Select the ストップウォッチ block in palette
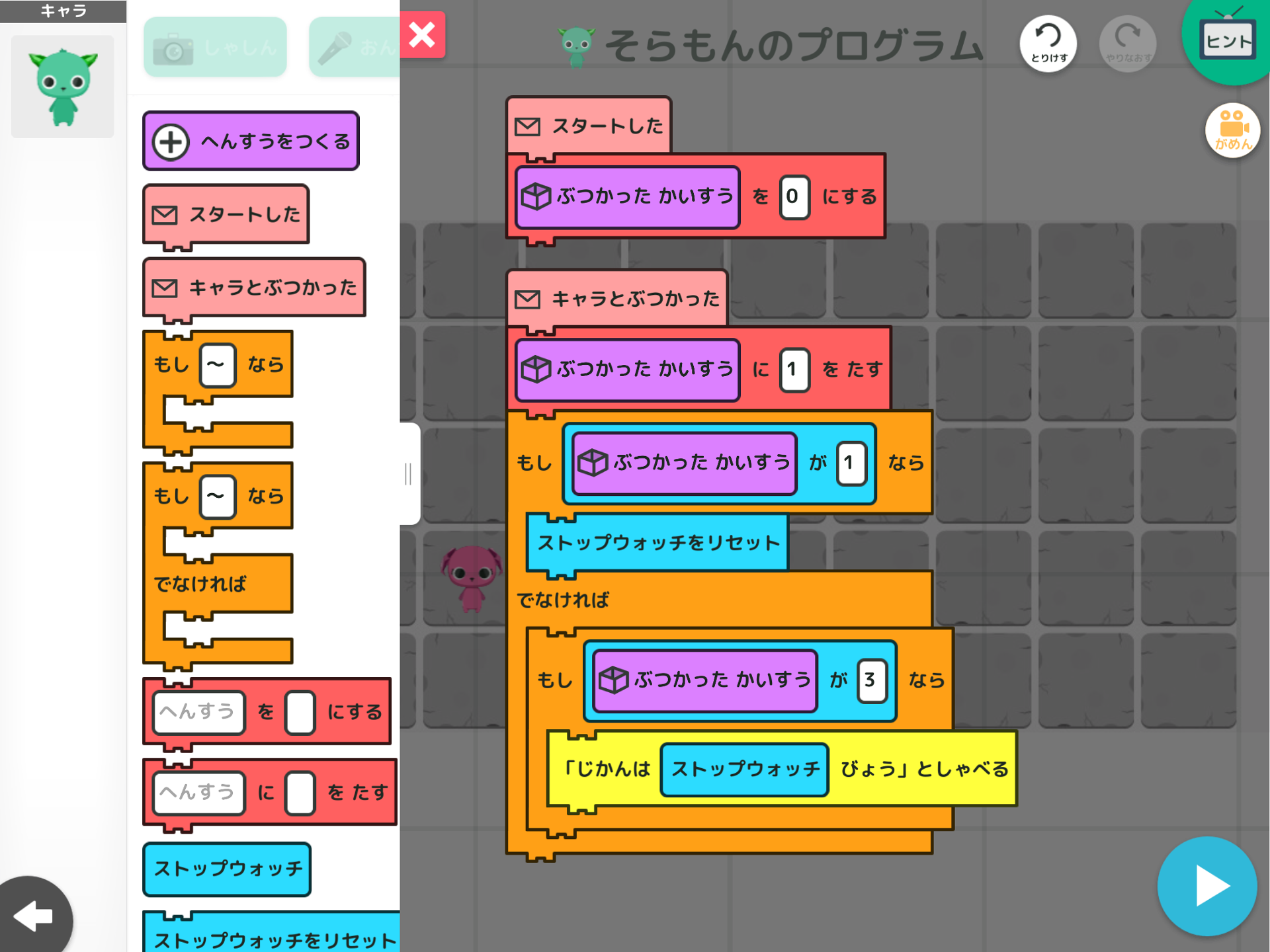The width and height of the screenshot is (1270, 952). pos(227,869)
